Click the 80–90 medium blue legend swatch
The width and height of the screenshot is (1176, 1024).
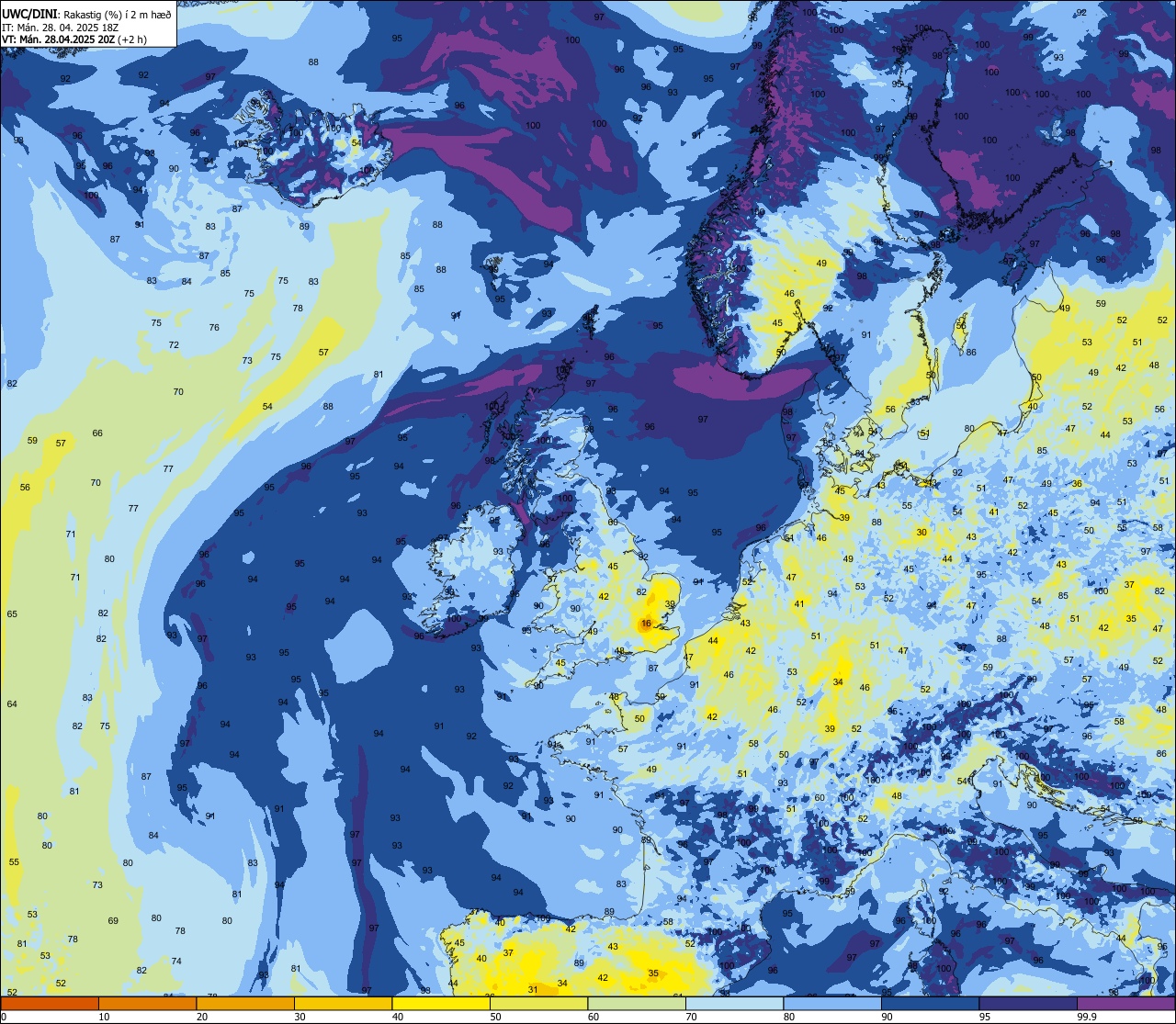click(x=832, y=1003)
